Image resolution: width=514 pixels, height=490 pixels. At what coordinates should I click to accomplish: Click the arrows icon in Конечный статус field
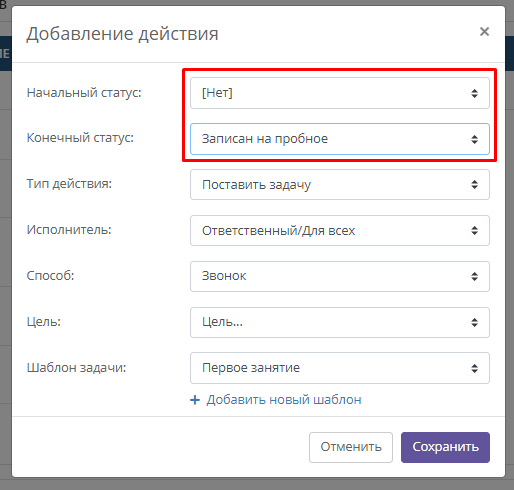(474, 139)
